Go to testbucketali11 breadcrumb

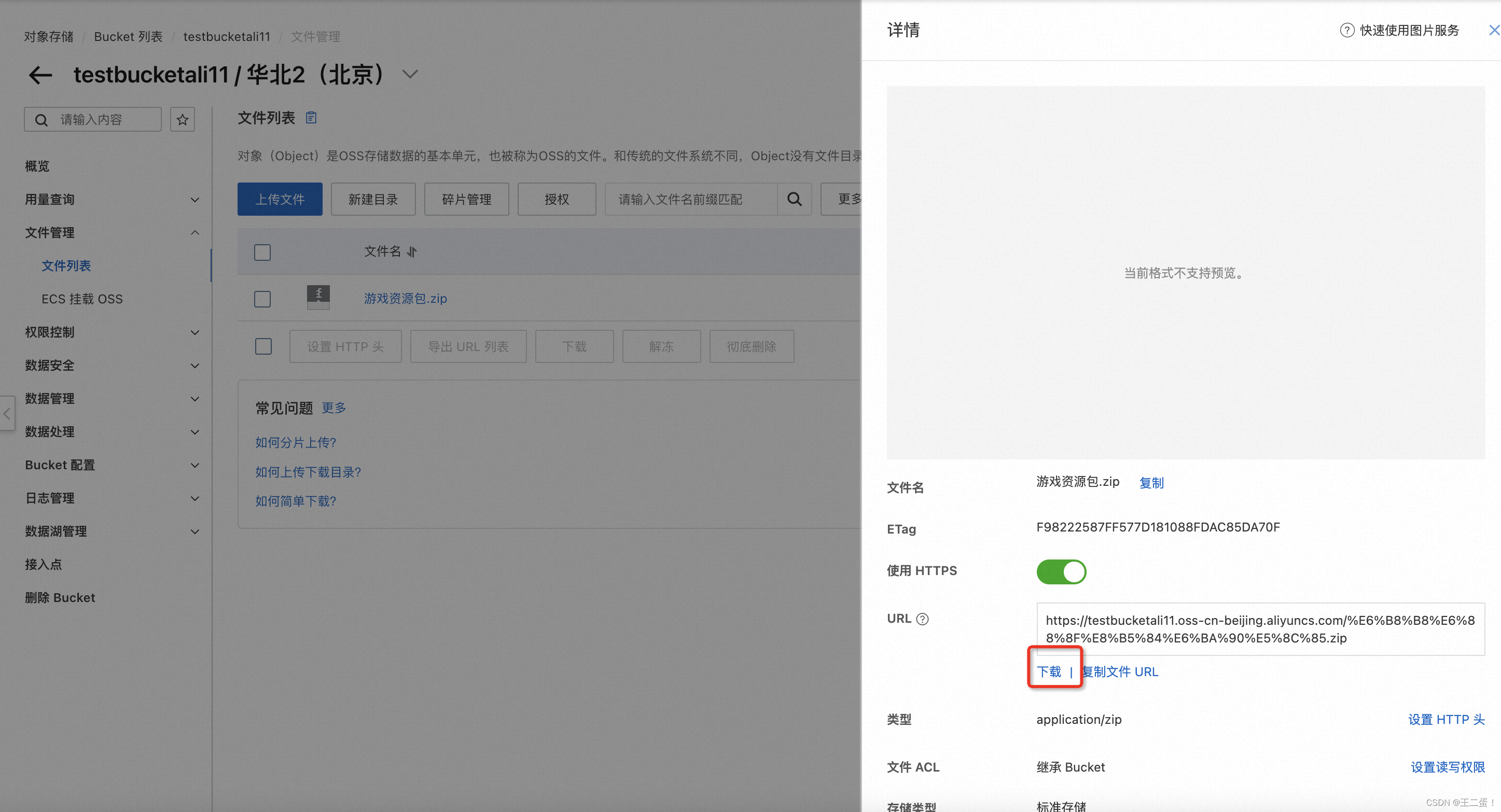(x=227, y=37)
